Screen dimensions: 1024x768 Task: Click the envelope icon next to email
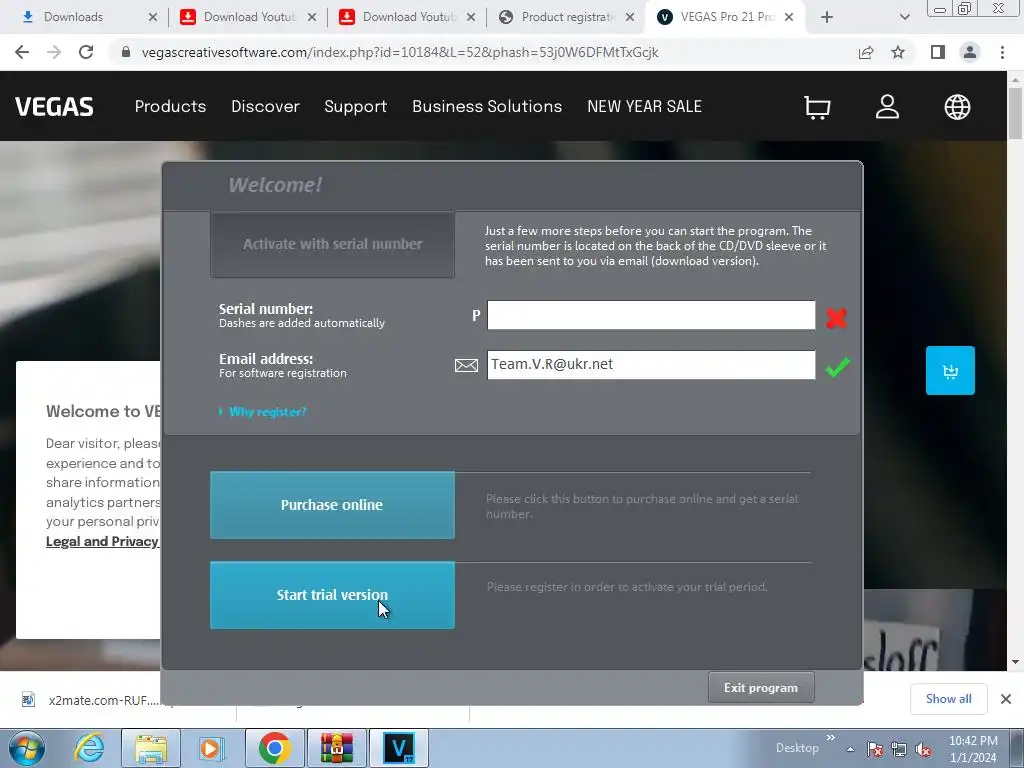click(466, 365)
